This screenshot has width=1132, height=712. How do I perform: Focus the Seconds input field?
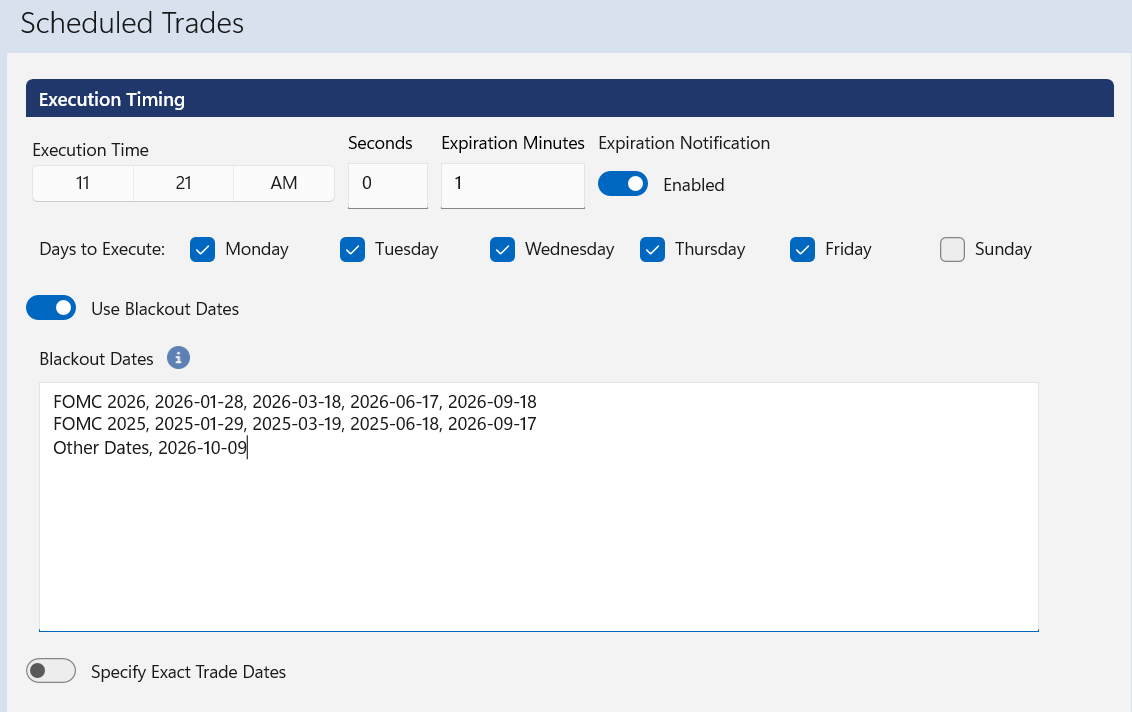tap(388, 186)
